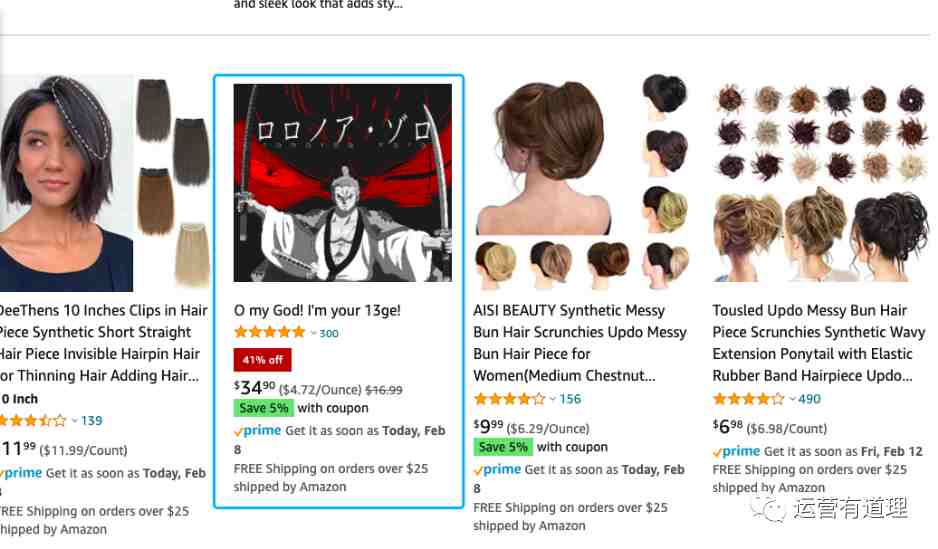
Task: Click the star rating of Tousled Updo item
Action: tap(748, 399)
